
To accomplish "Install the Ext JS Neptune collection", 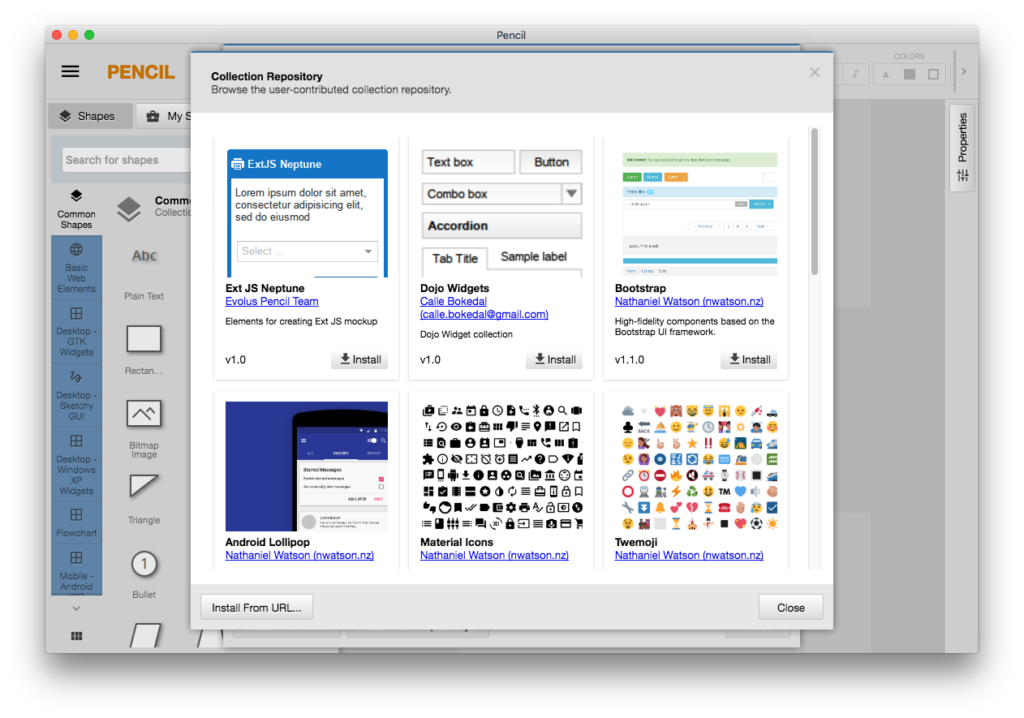I will (360, 359).
